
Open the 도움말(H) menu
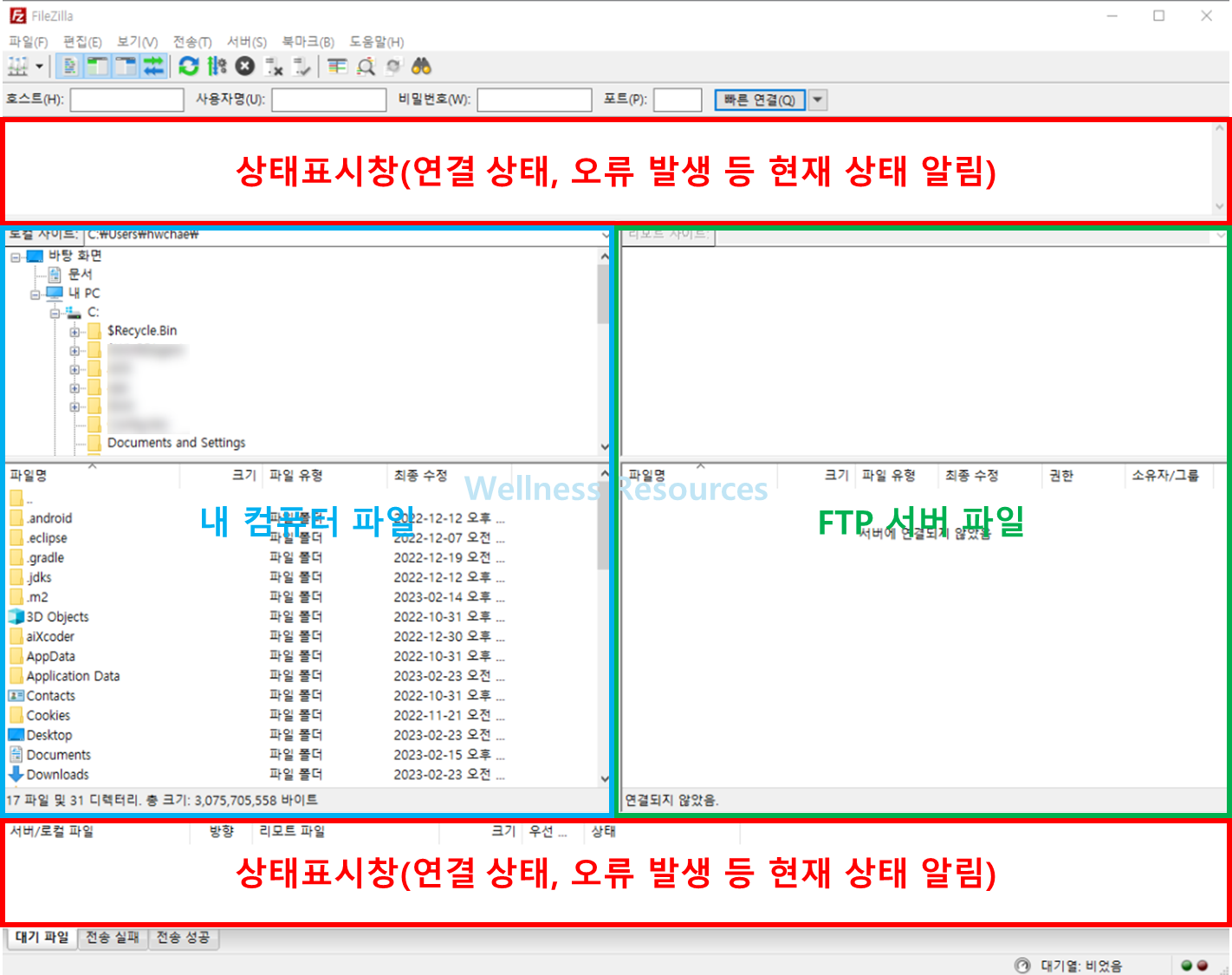(x=376, y=42)
